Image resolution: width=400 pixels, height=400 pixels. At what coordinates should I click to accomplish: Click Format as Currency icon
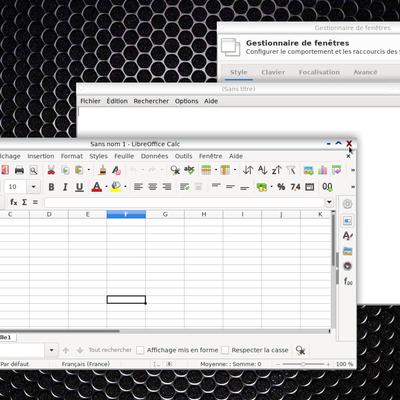(x=262, y=187)
